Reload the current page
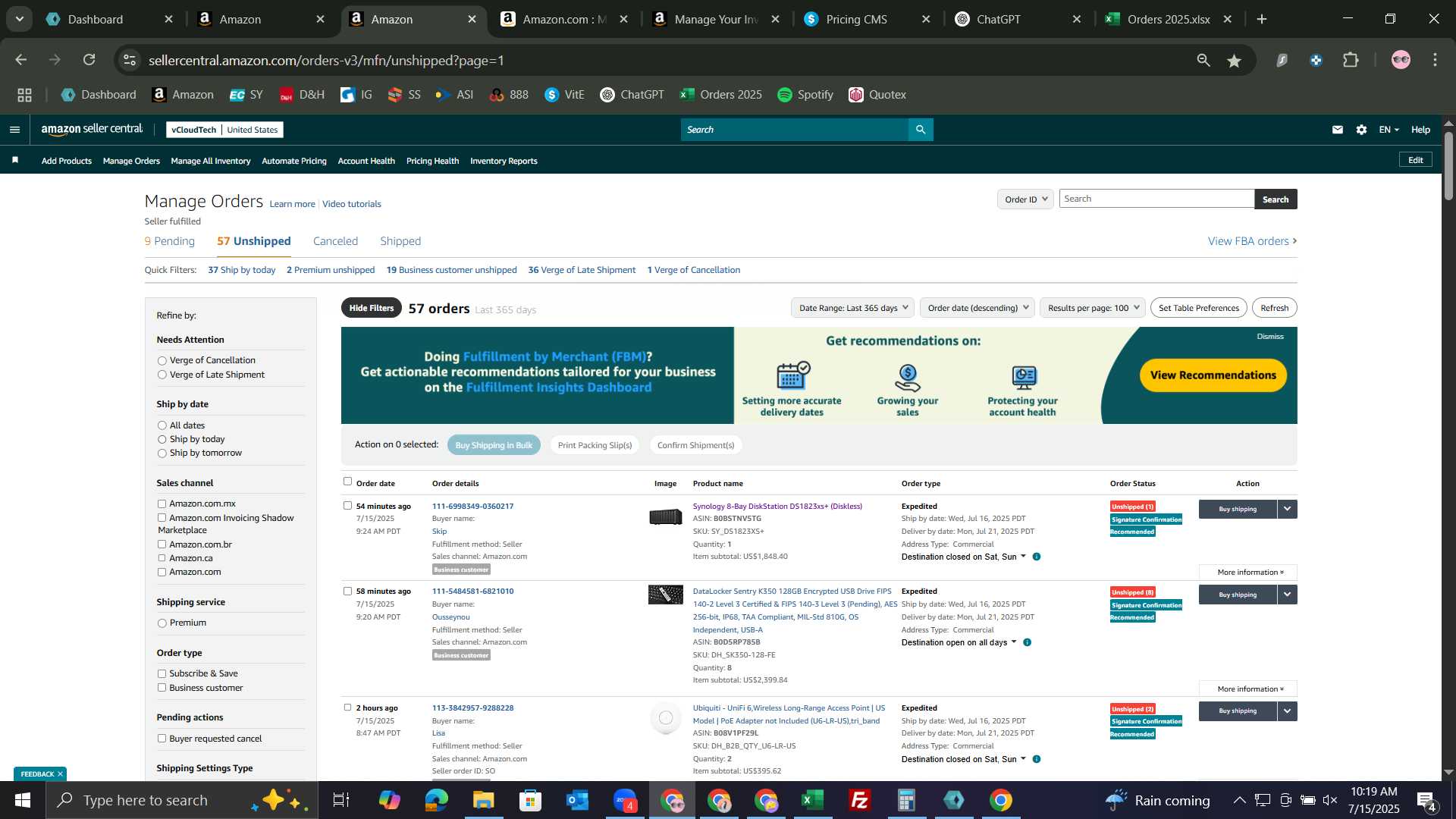 pos(89,60)
